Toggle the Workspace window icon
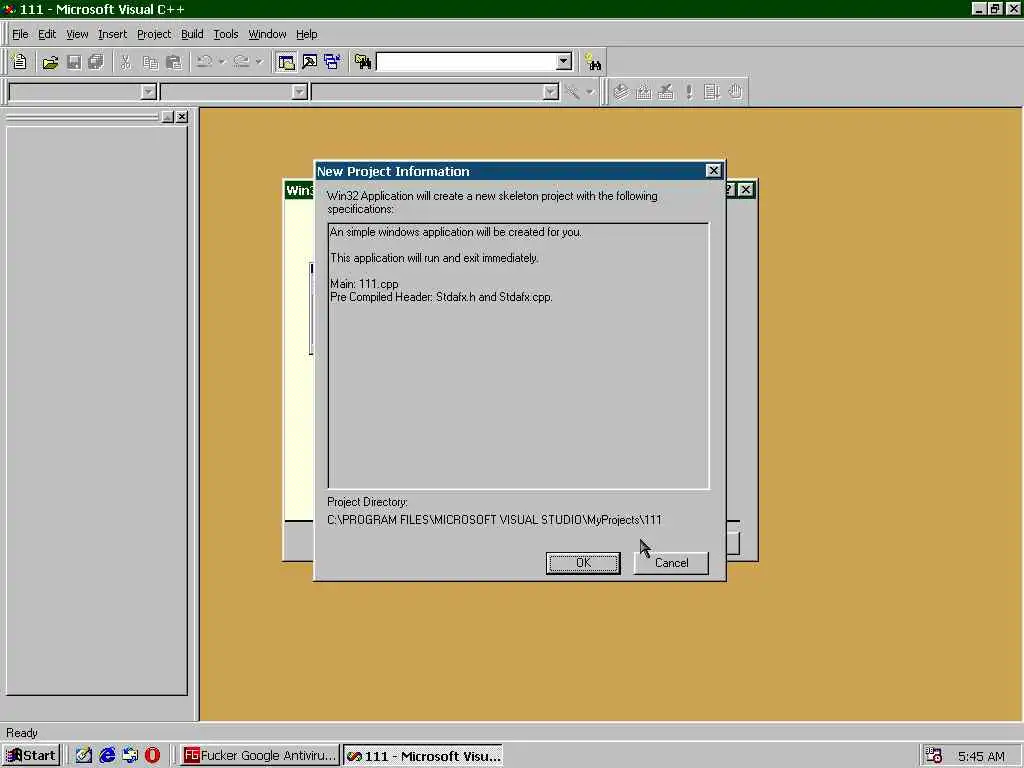 [x=286, y=62]
